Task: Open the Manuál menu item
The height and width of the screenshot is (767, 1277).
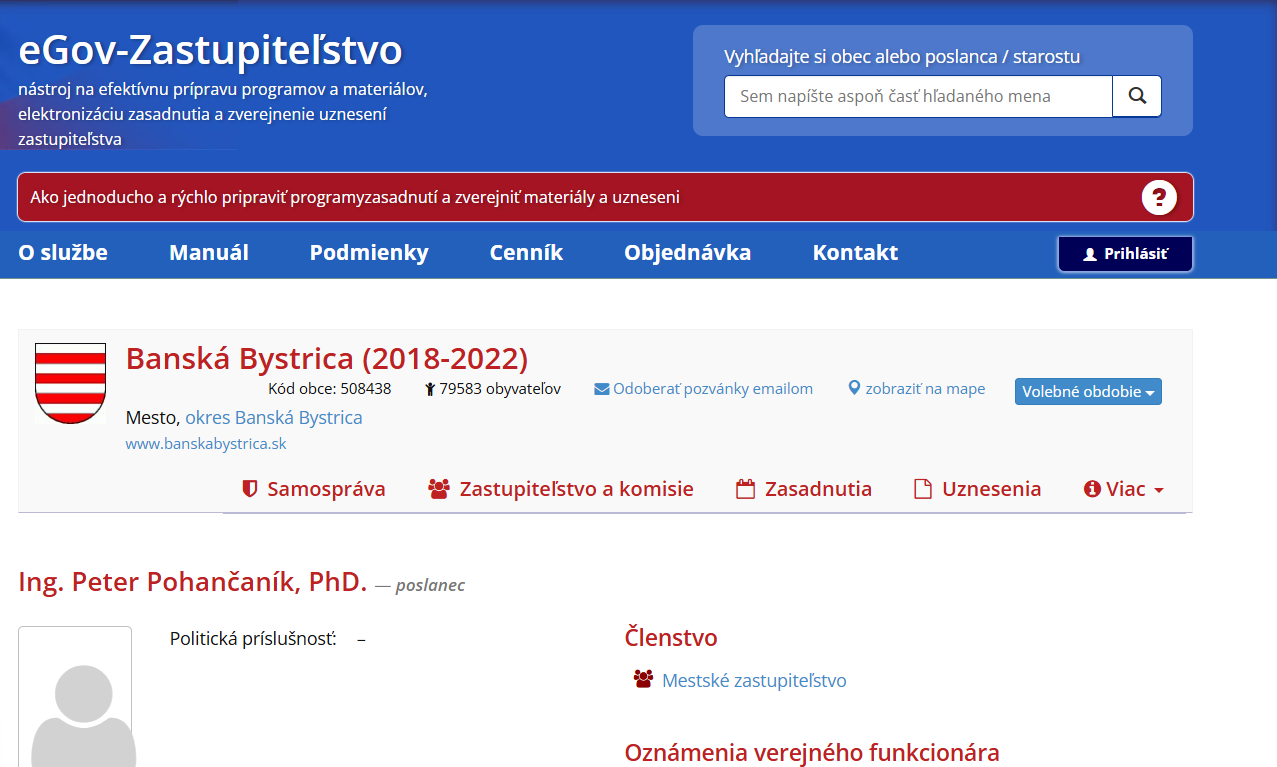Action: 209,253
